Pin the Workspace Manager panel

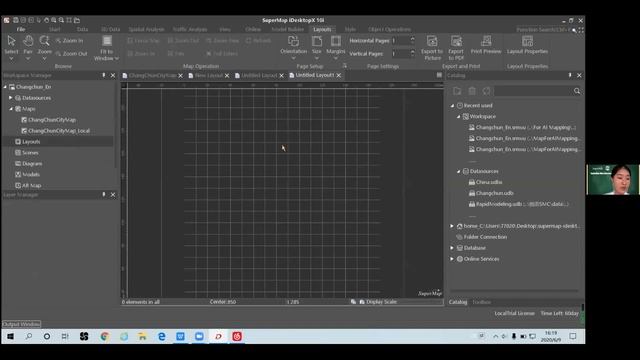(104, 76)
